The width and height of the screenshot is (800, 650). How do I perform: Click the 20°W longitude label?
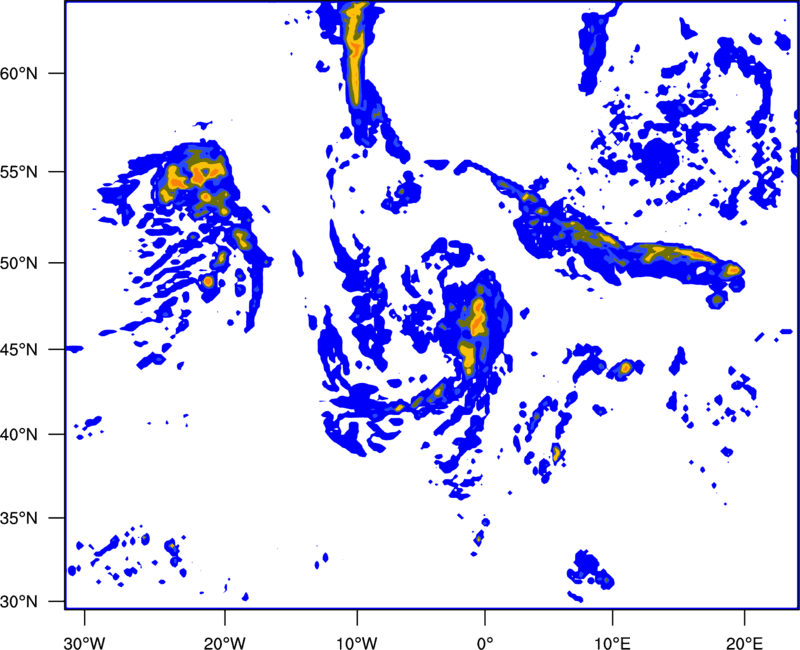224,643
